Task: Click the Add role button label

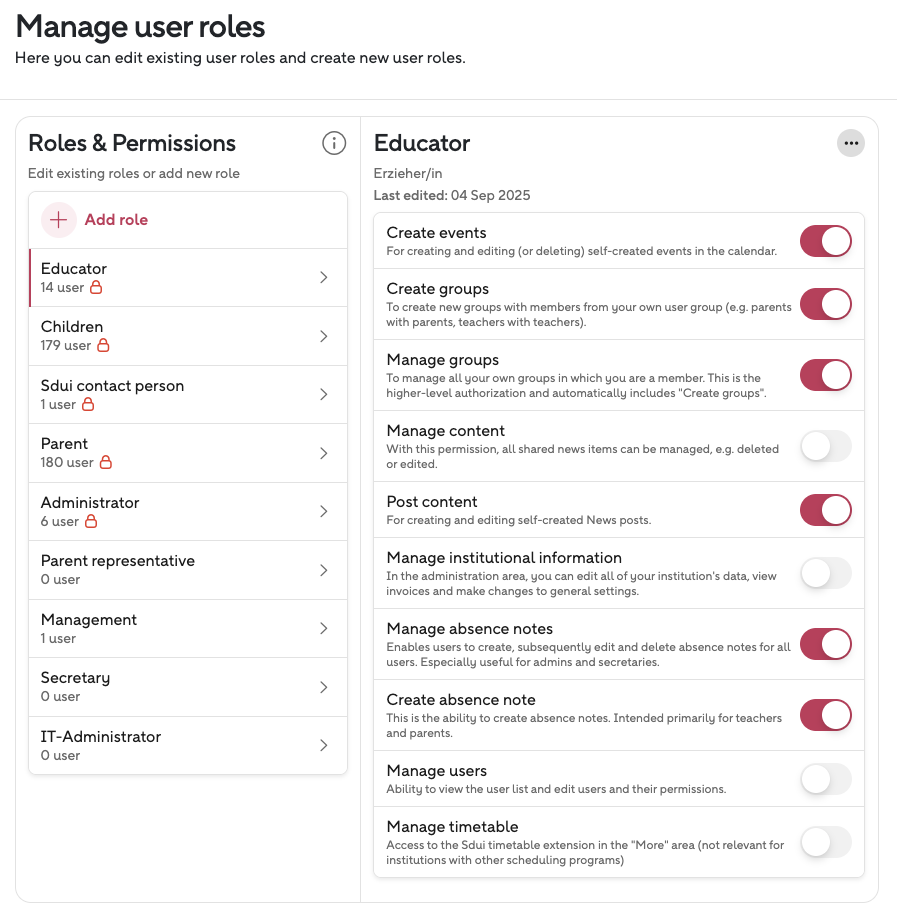Action: point(116,220)
